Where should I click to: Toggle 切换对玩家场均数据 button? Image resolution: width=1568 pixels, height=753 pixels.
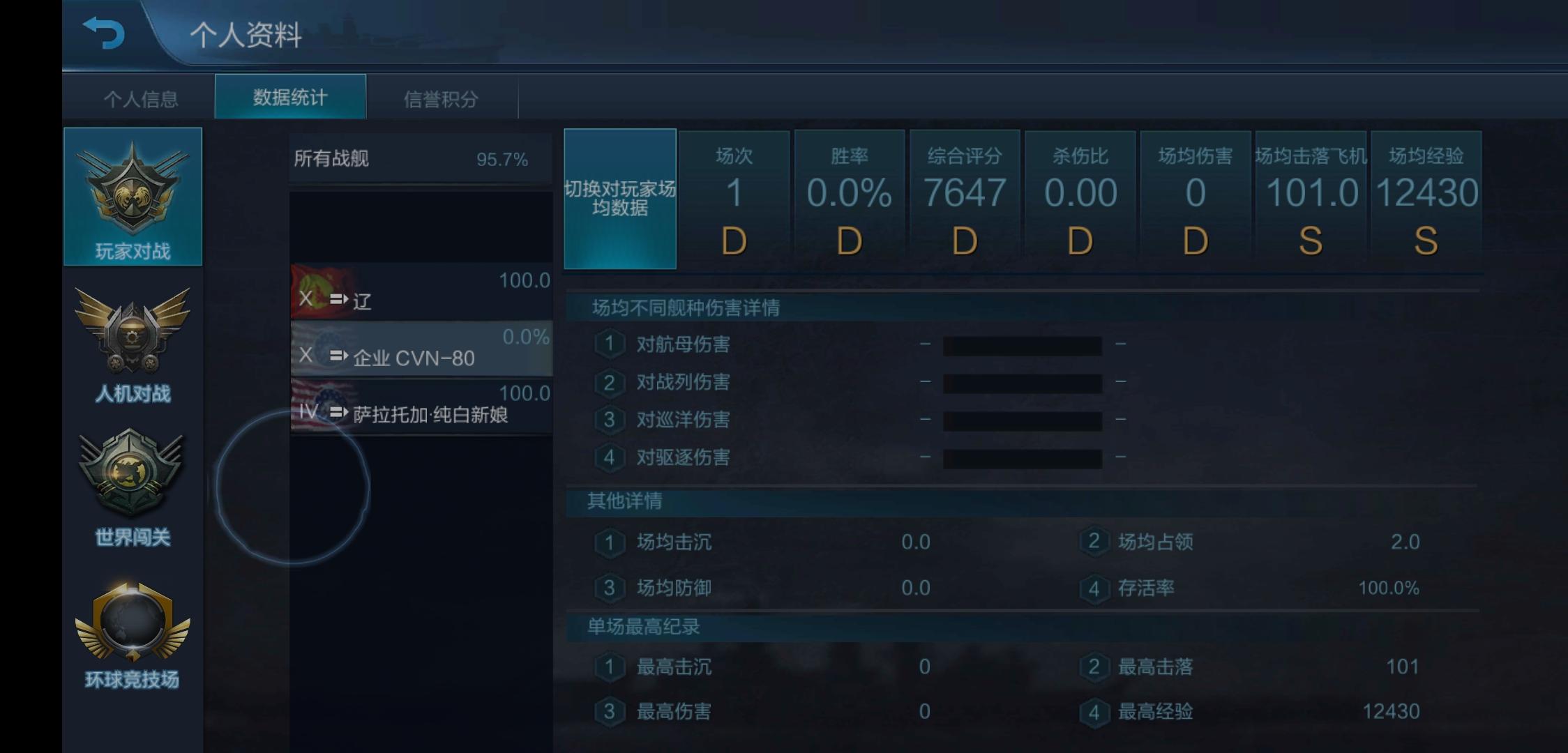tap(620, 199)
